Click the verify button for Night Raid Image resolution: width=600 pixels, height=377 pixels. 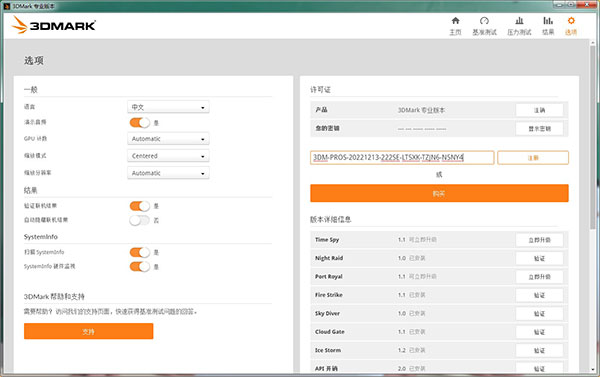tap(539, 258)
